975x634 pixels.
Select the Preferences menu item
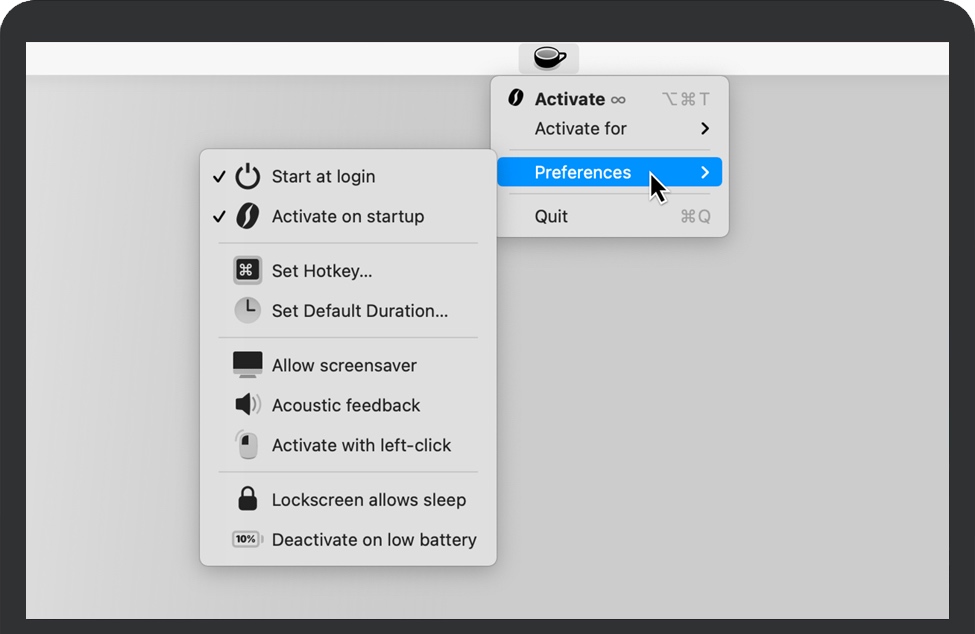click(x=583, y=172)
